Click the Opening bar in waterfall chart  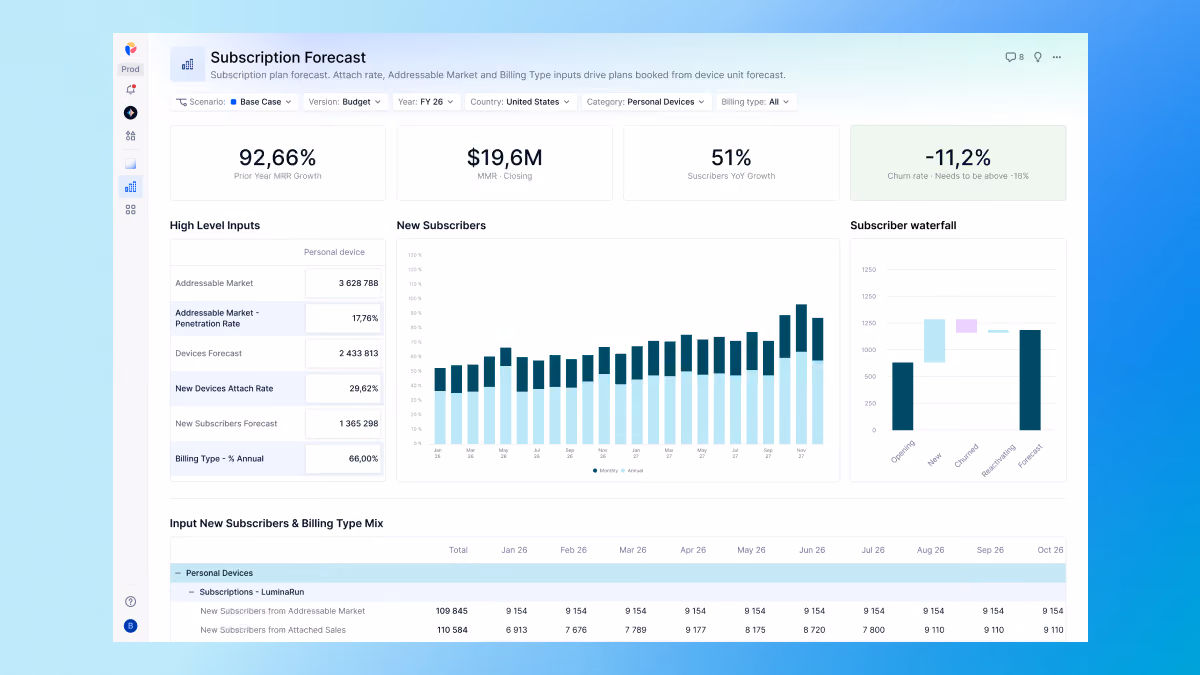(903, 396)
